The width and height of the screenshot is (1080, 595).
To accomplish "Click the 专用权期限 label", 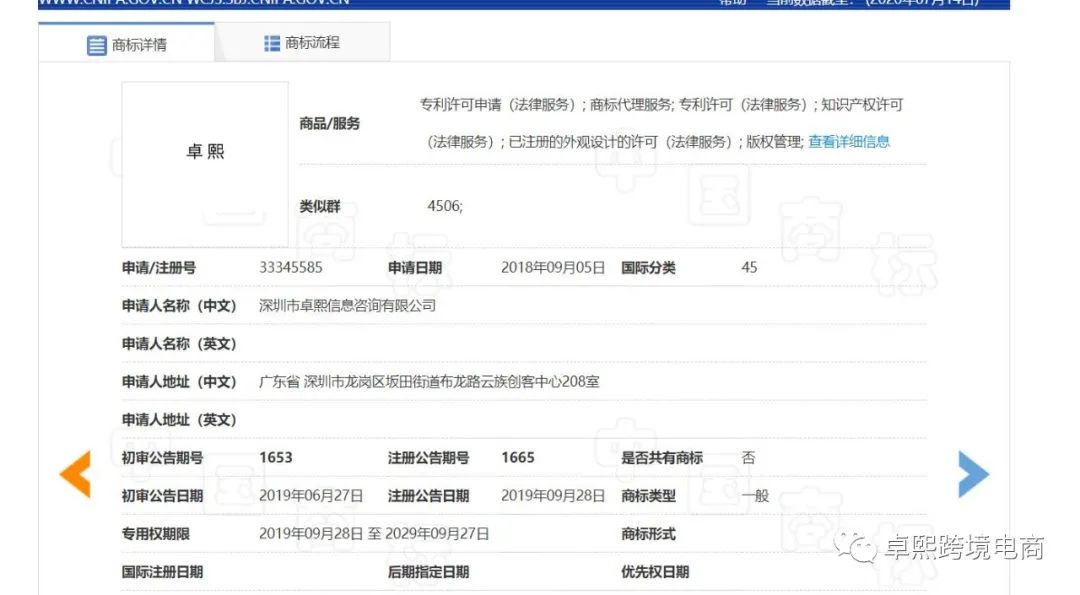I will click(156, 534).
